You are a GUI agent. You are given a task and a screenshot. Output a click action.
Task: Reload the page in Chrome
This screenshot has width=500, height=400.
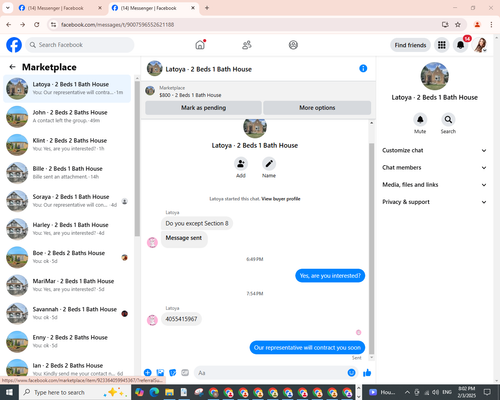37,24
